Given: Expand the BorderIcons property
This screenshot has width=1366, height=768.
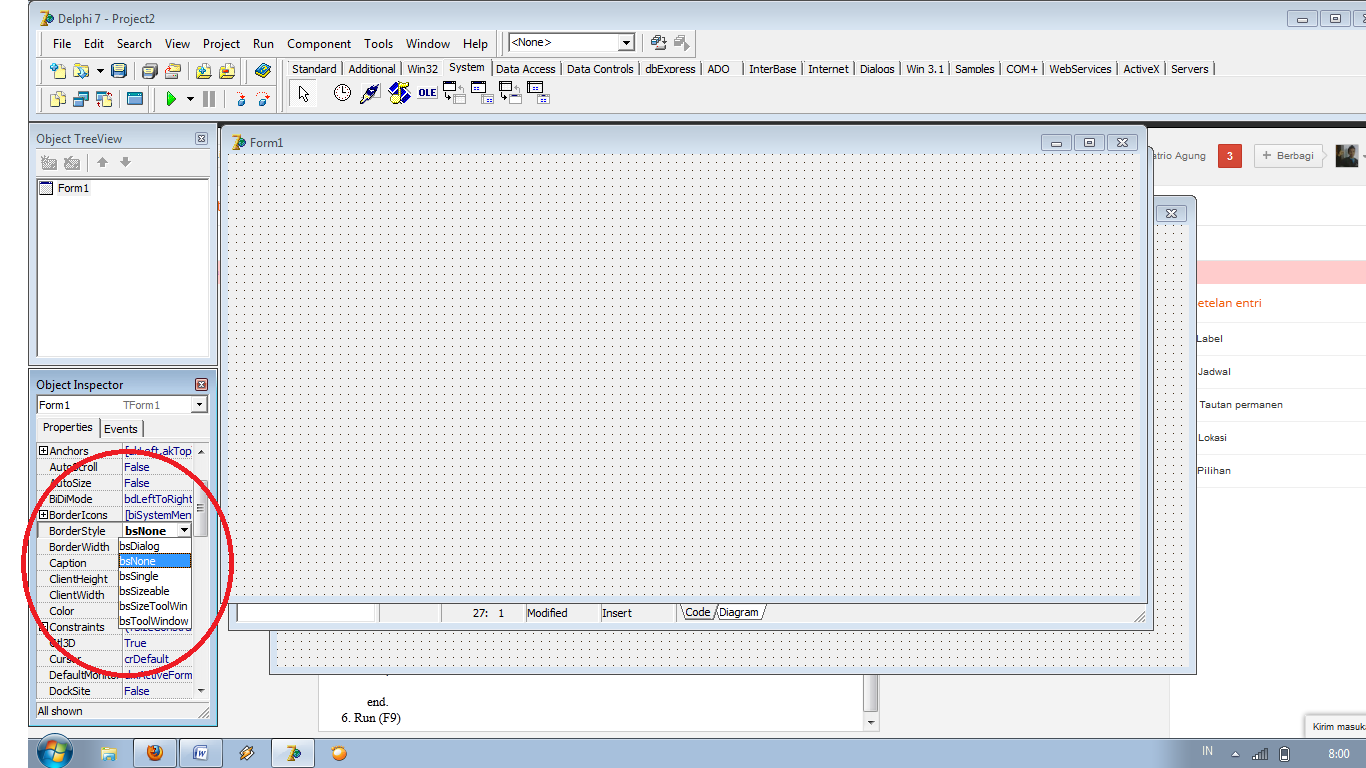Looking at the screenshot, I should (x=43, y=515).
